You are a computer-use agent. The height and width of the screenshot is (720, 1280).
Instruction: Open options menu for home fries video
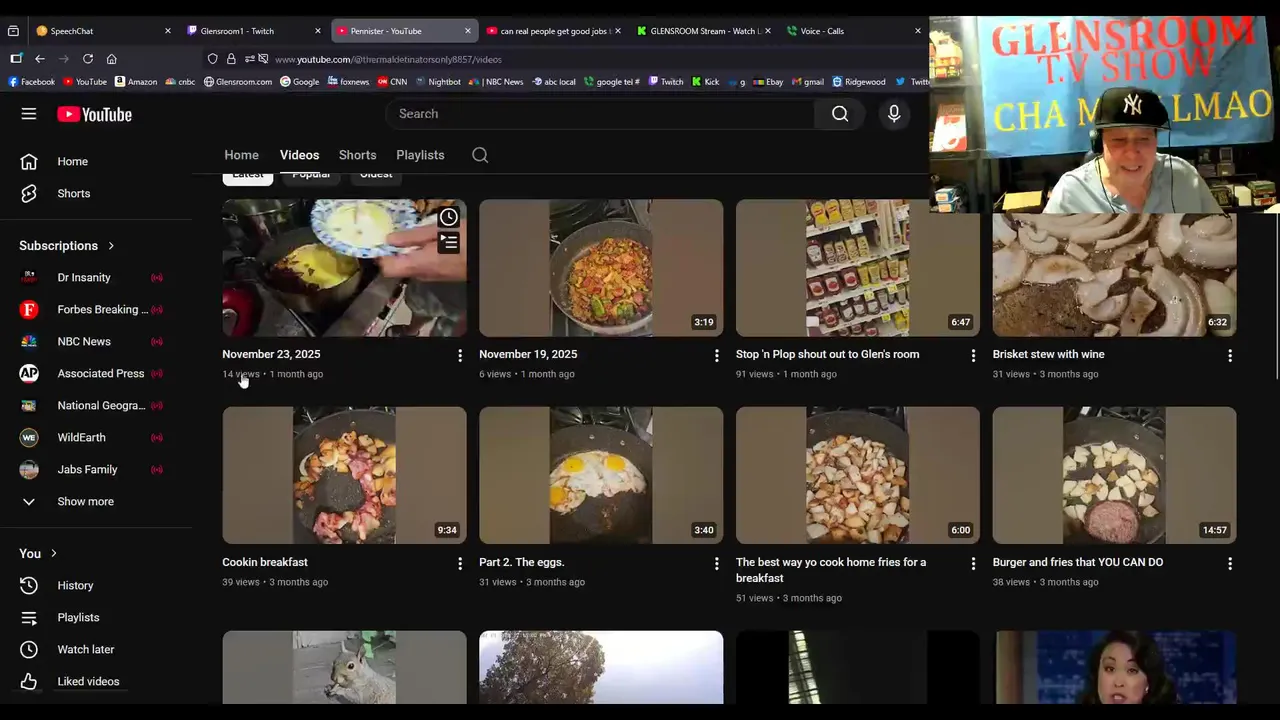coord(973,563)
